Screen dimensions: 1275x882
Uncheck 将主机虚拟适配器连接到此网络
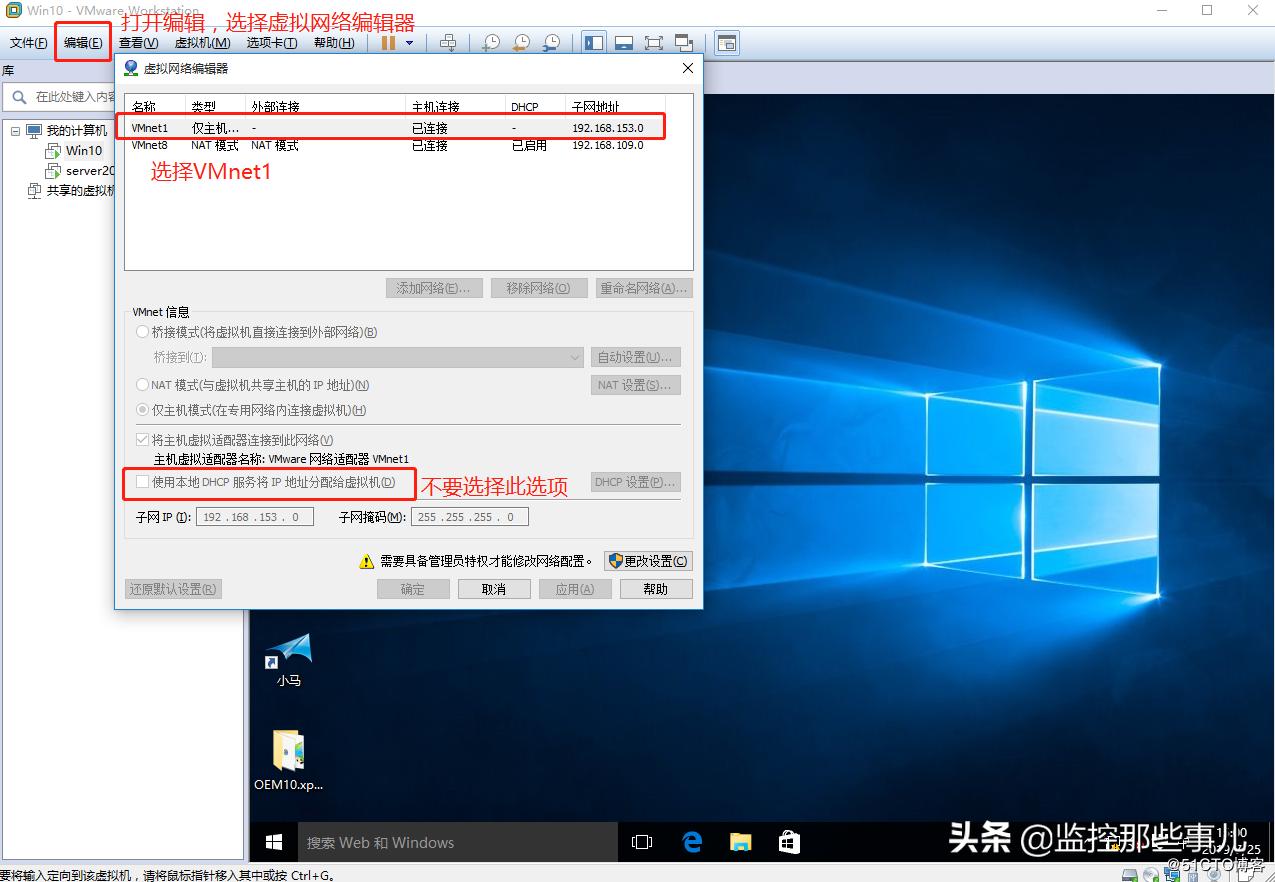(x=141, y=438)
